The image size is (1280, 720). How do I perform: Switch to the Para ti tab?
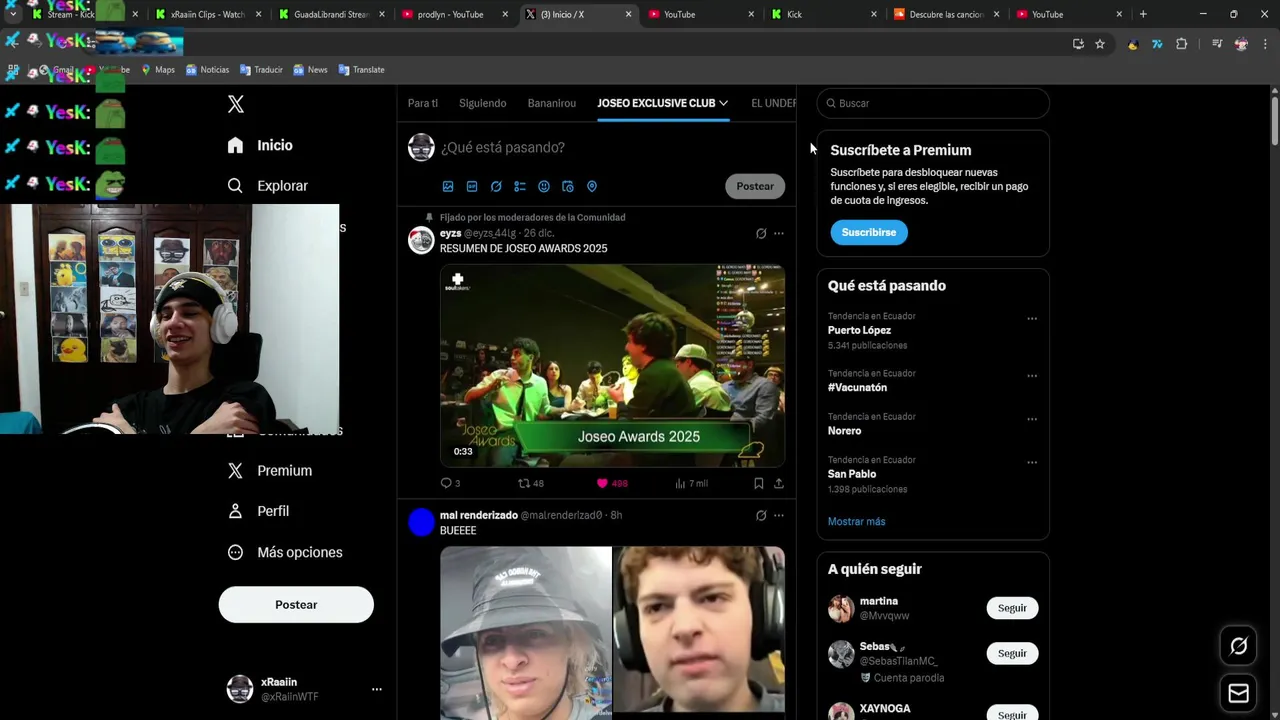coord(423,103)
